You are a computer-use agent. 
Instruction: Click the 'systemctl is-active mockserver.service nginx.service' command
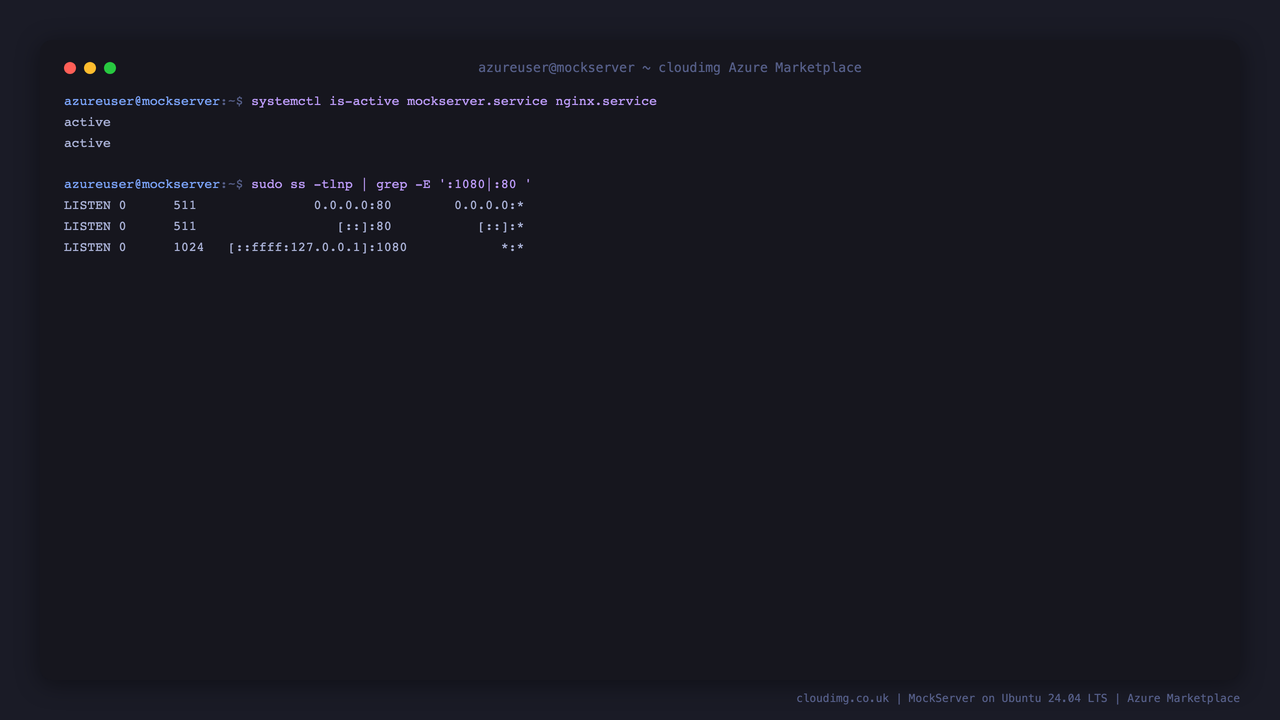click(454, 101)
